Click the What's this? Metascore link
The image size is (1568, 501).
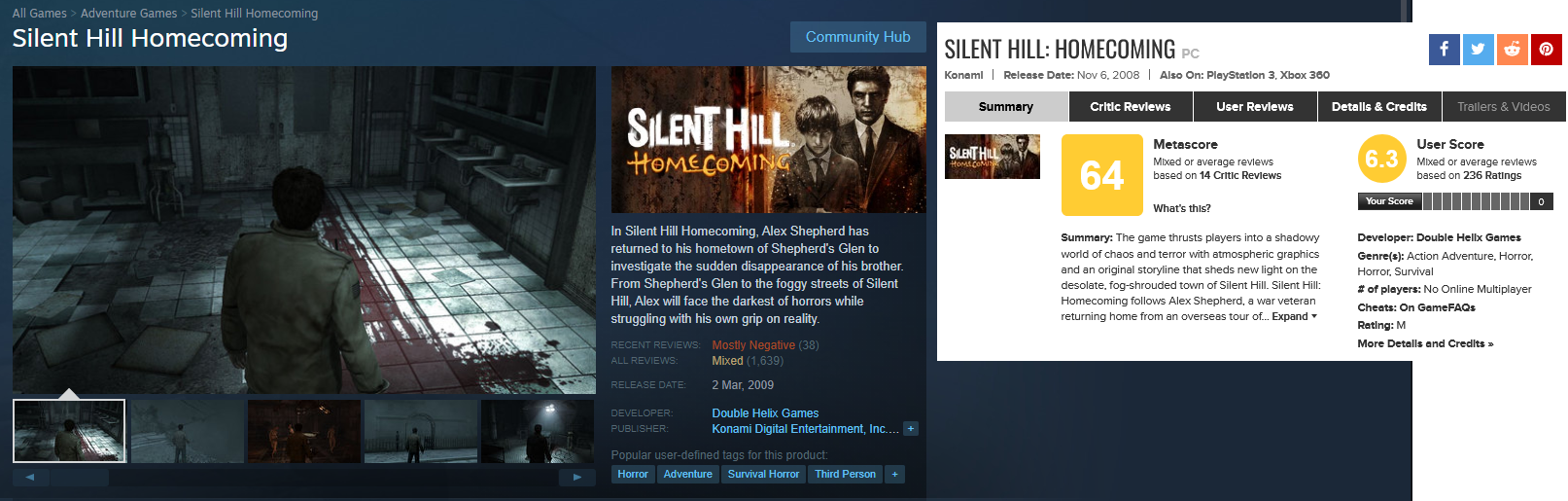[1182, 208]
